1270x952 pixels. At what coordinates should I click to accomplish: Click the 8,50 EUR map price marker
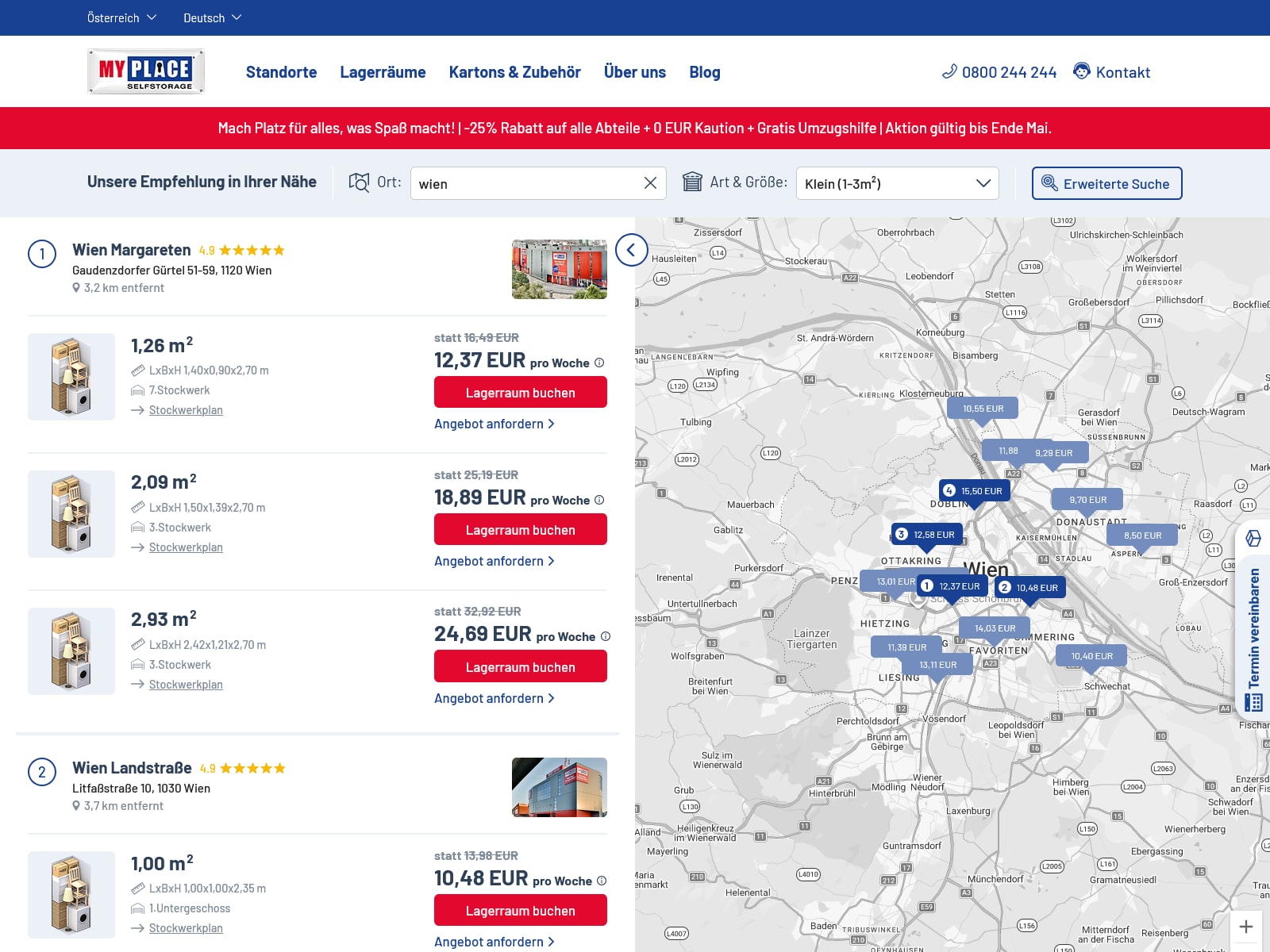[1142, 535]
